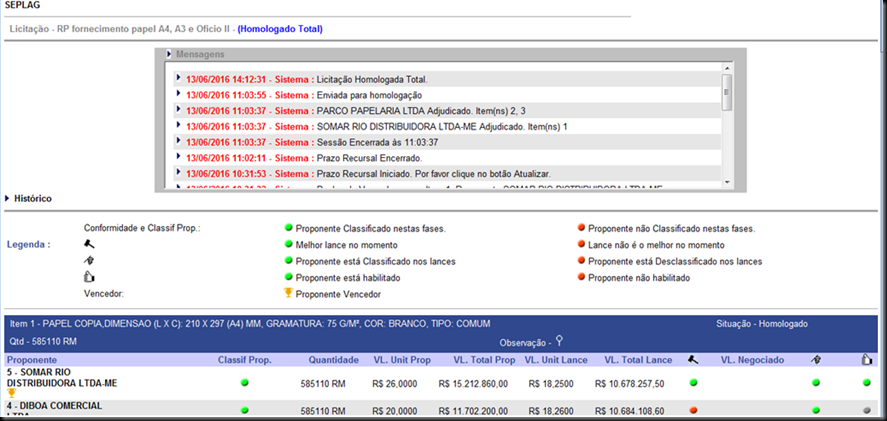887x421 pixels.
Task: Click the 'Histórico' label
Action: pyautogui.click(x=33, y=199)
